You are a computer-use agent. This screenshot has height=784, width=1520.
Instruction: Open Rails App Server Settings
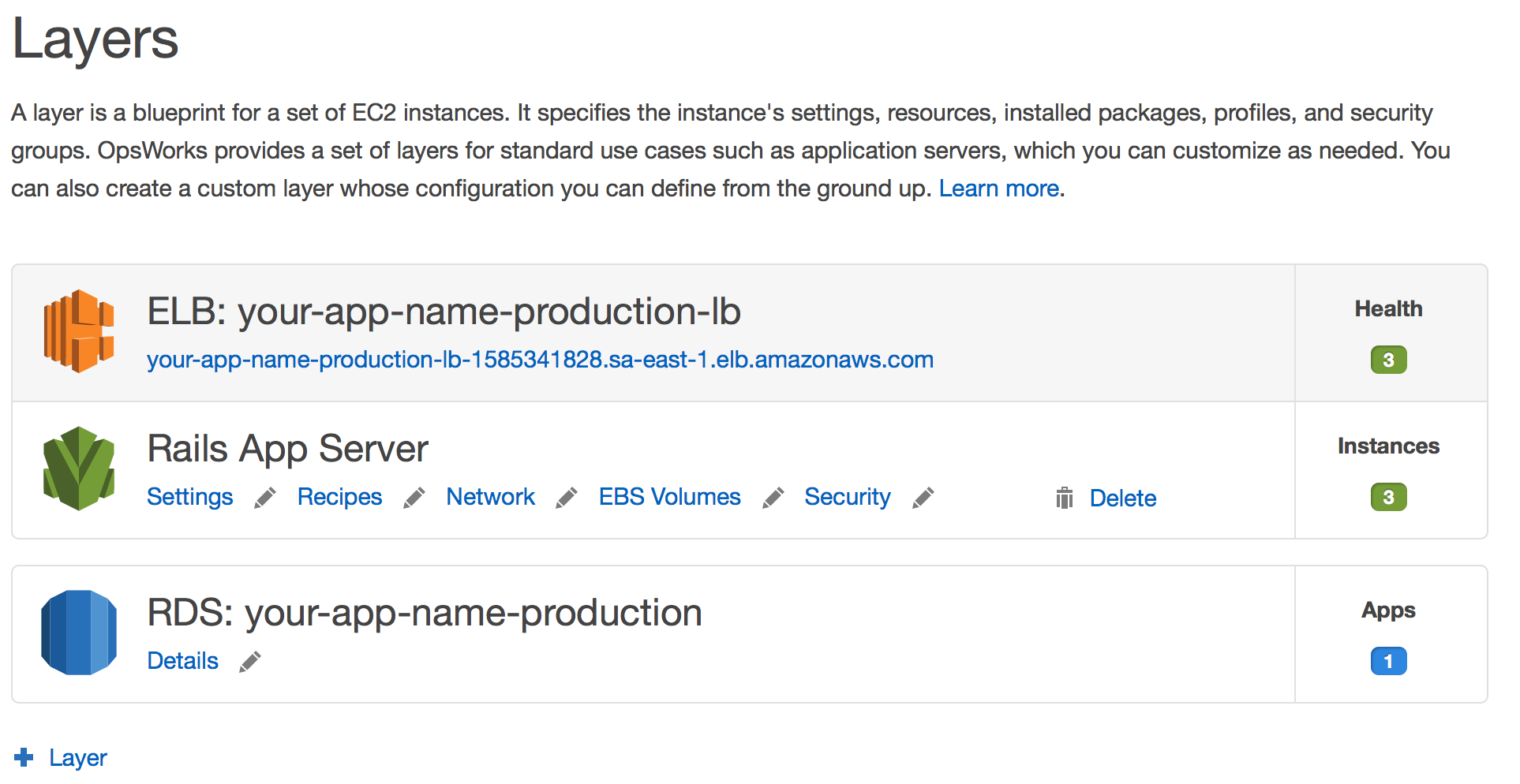coord(190,497)
